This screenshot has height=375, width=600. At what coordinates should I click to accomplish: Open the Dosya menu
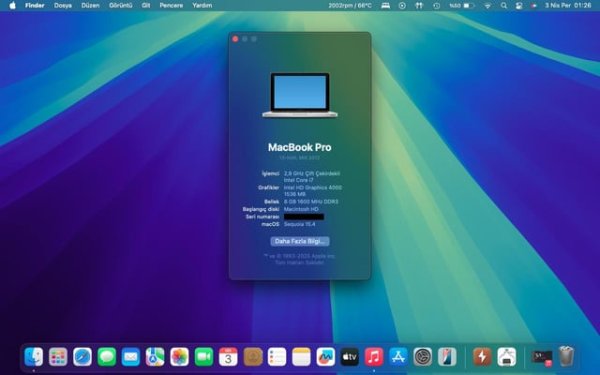[x=63, y=5]
